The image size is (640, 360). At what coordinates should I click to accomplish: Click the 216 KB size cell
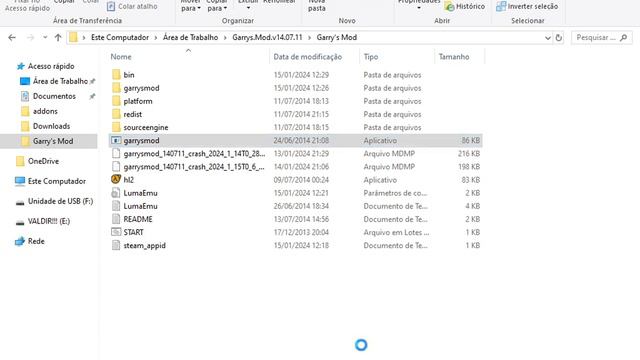pyautogui.click(x=469, y=153)
